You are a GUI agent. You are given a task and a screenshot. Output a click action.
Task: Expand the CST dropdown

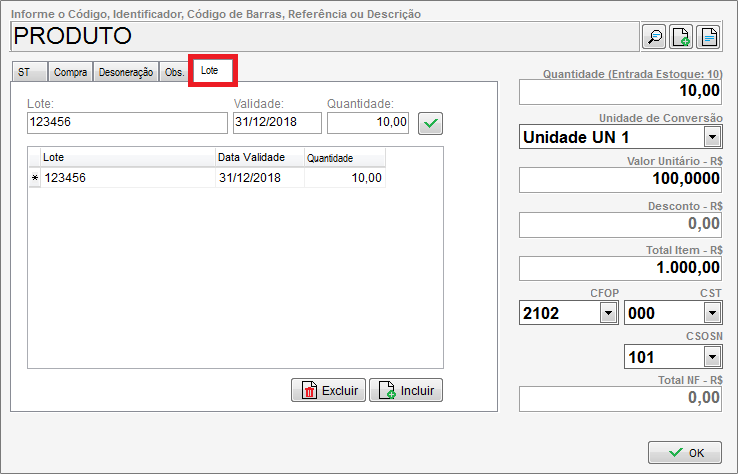tap(712, 314)
